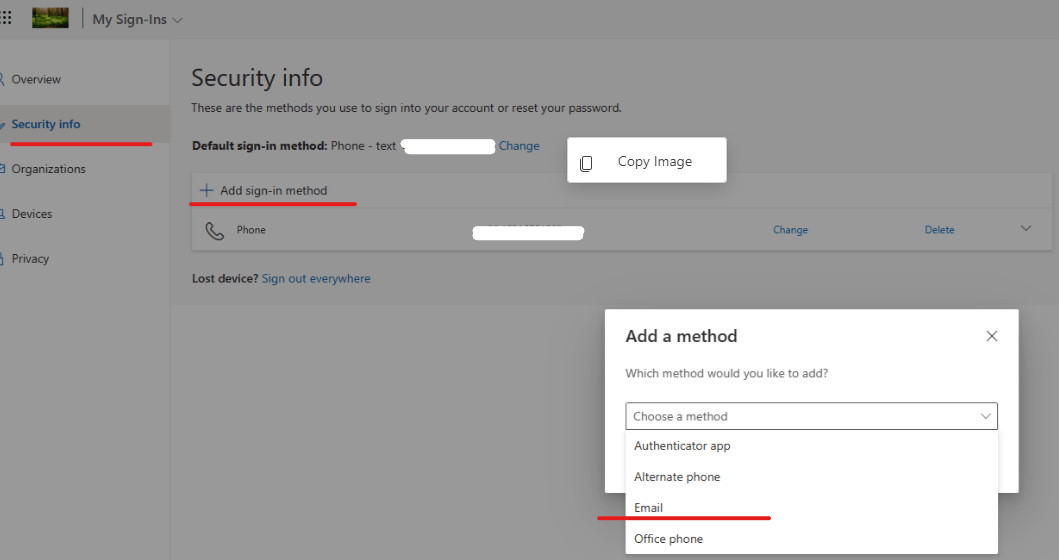Open the app launcher grid icon

tap(6, 18)
